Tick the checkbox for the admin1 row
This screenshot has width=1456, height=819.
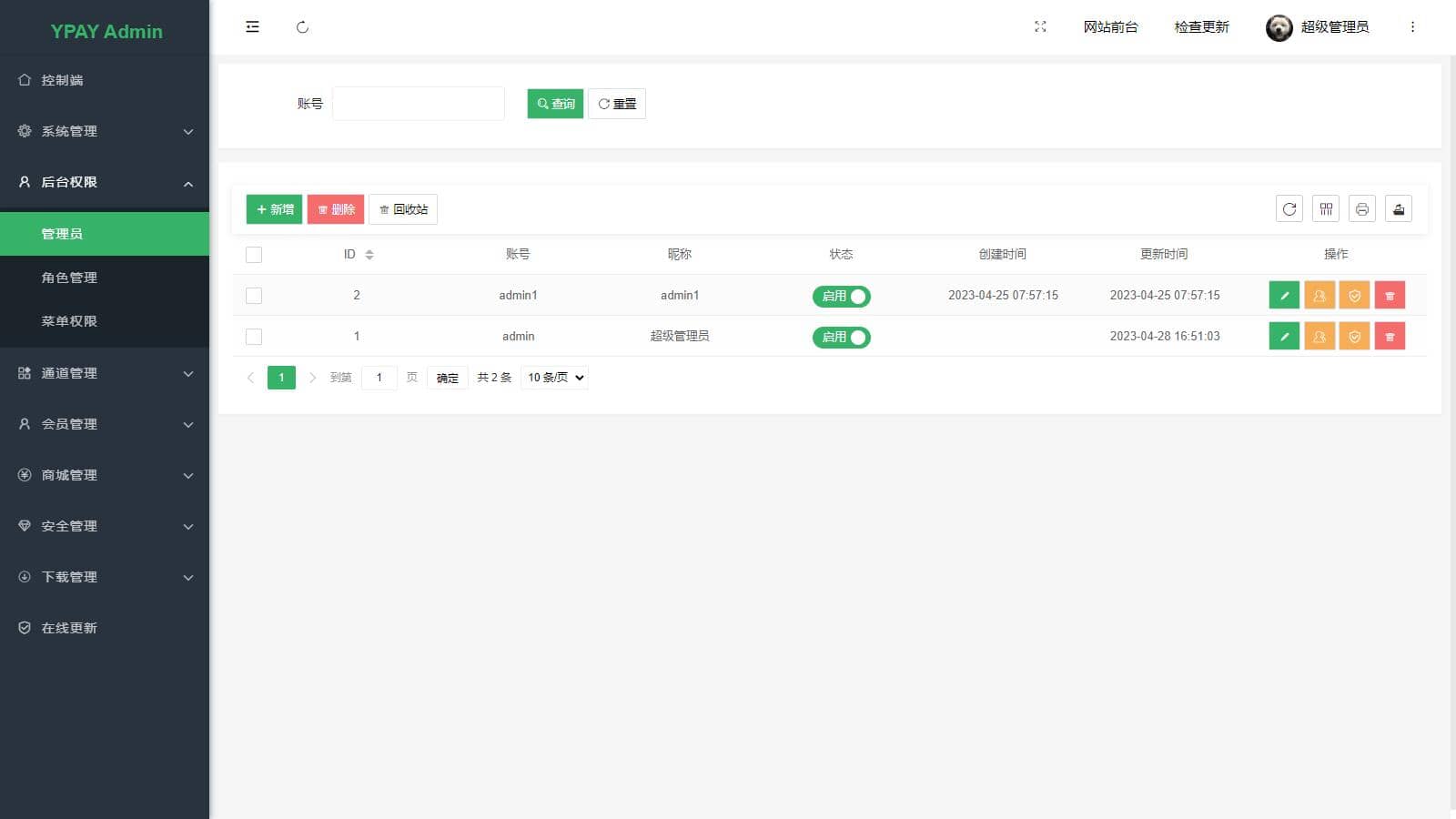coord(254,296)
